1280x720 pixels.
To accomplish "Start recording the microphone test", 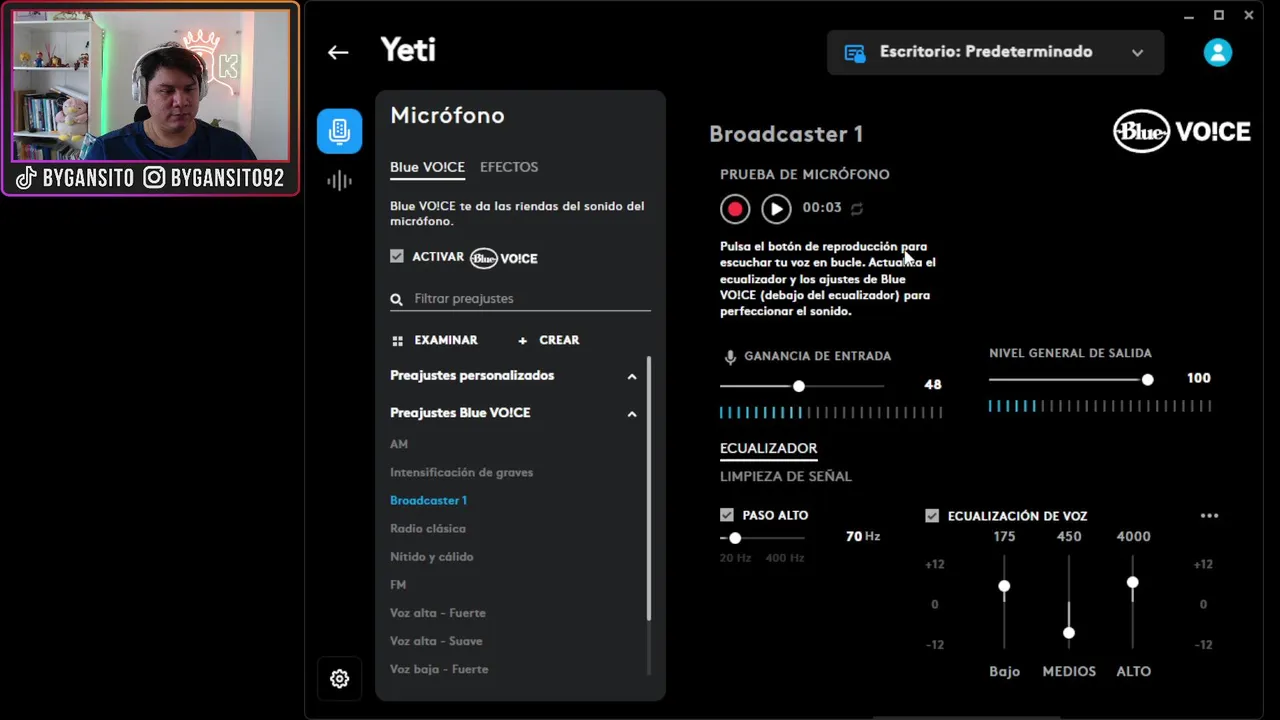I will click(735, 209).
